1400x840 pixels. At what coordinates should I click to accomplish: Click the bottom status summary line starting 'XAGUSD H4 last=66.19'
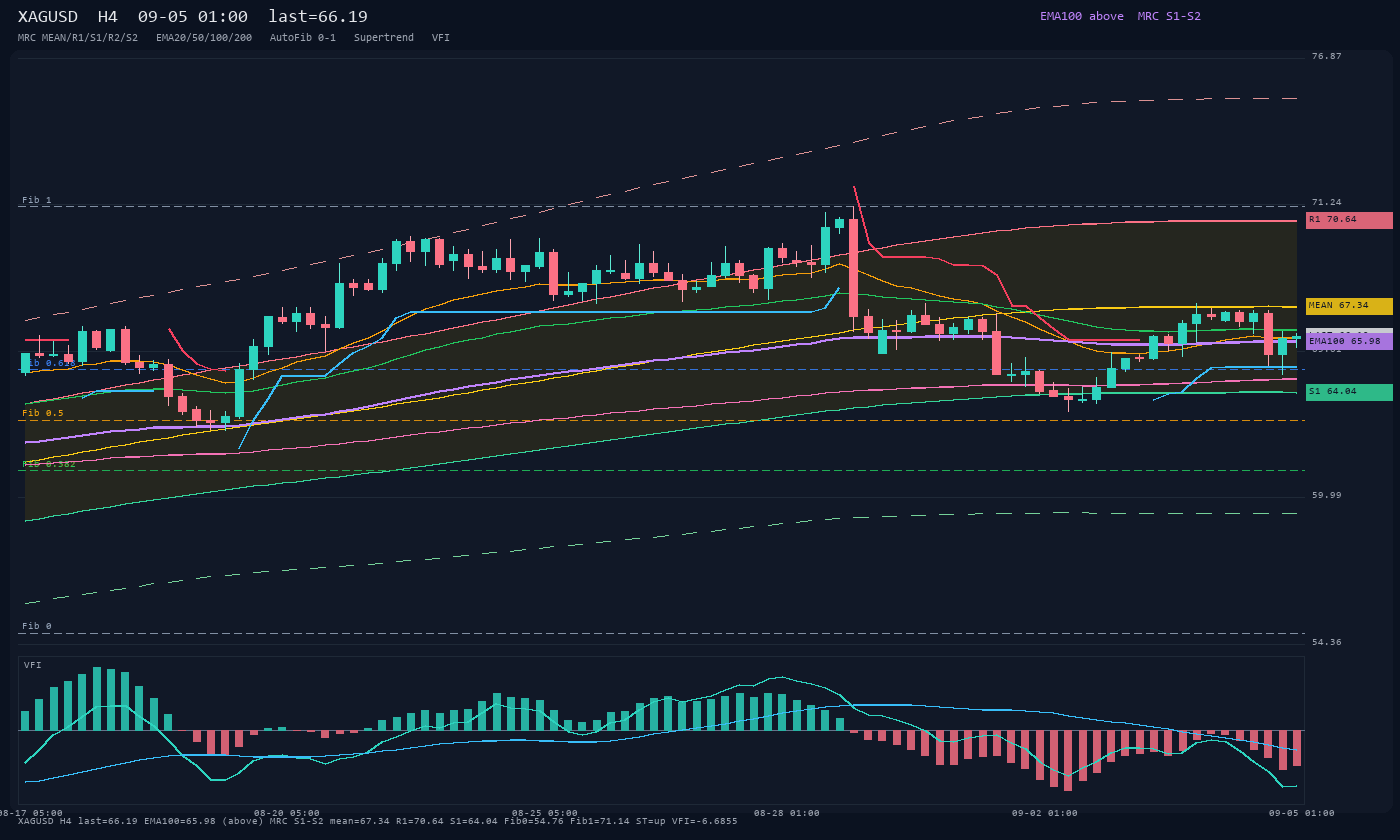pyautogui.click(x=378, y=821)
